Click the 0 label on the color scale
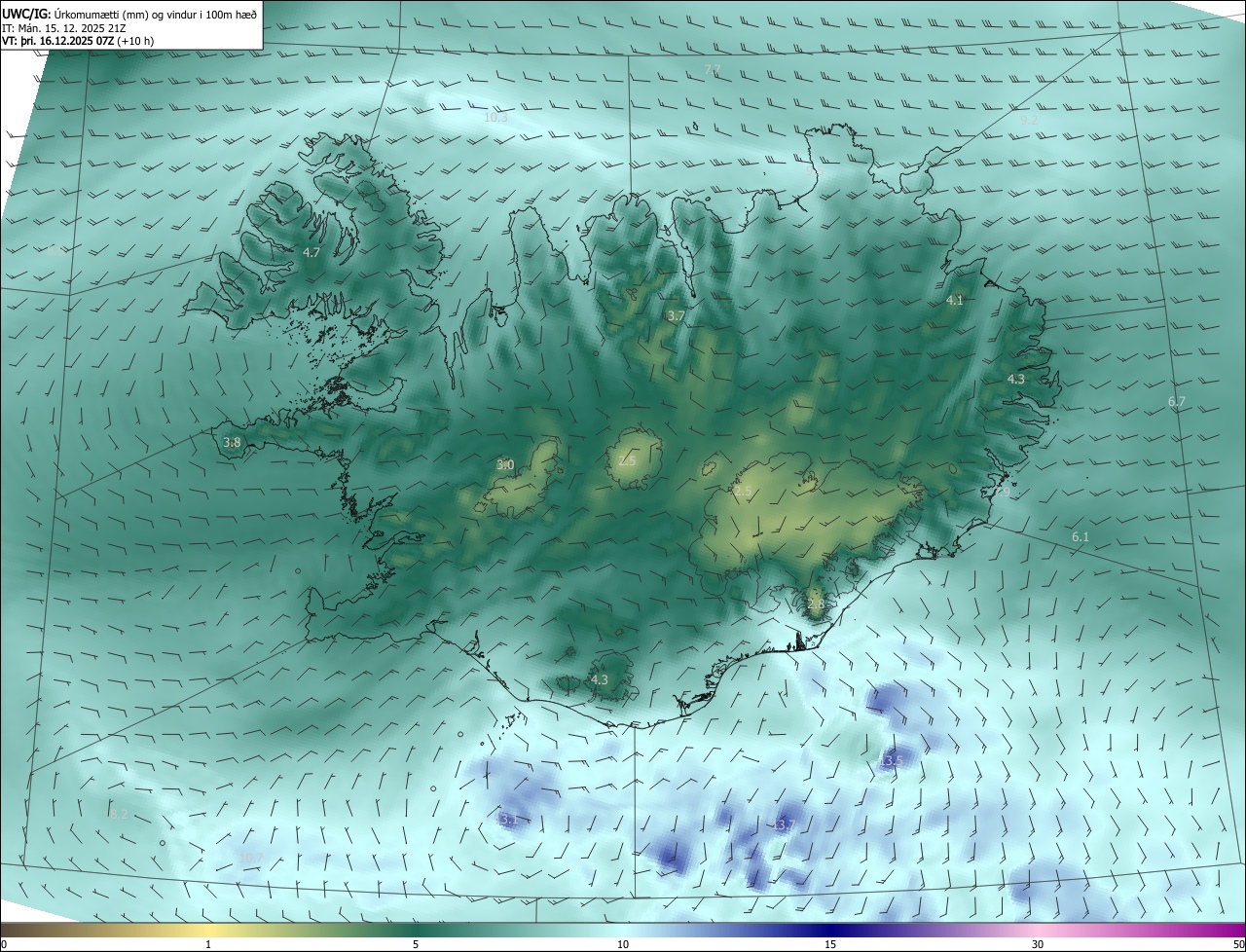The image size is (1246, 952). click(x=4, y=944)
